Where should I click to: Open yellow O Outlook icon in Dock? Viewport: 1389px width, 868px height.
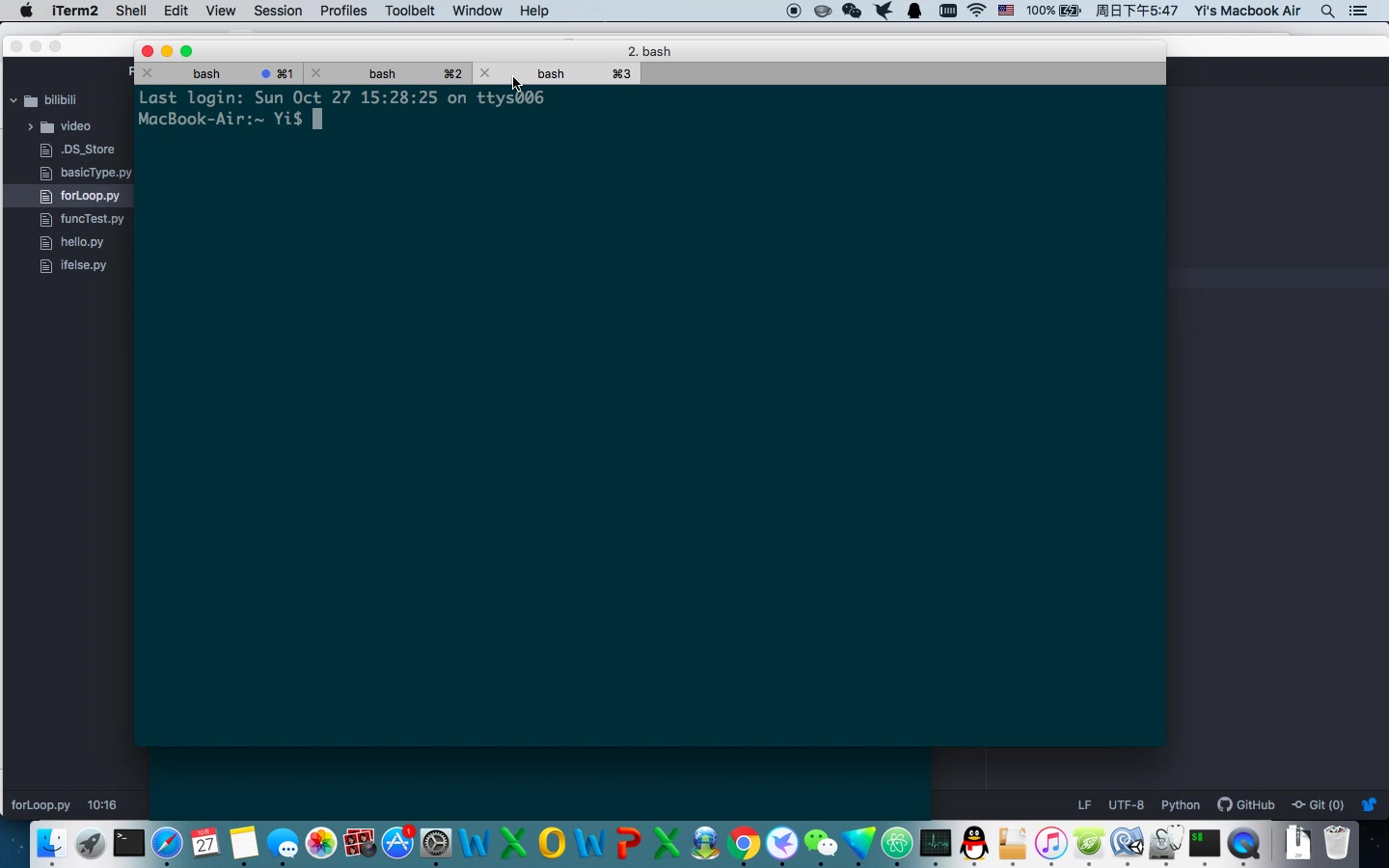(552, 844)
